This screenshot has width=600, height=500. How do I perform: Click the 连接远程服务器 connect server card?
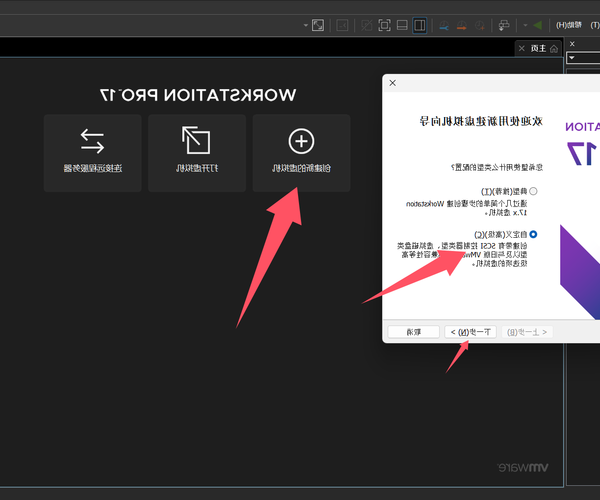coord(93,153)
